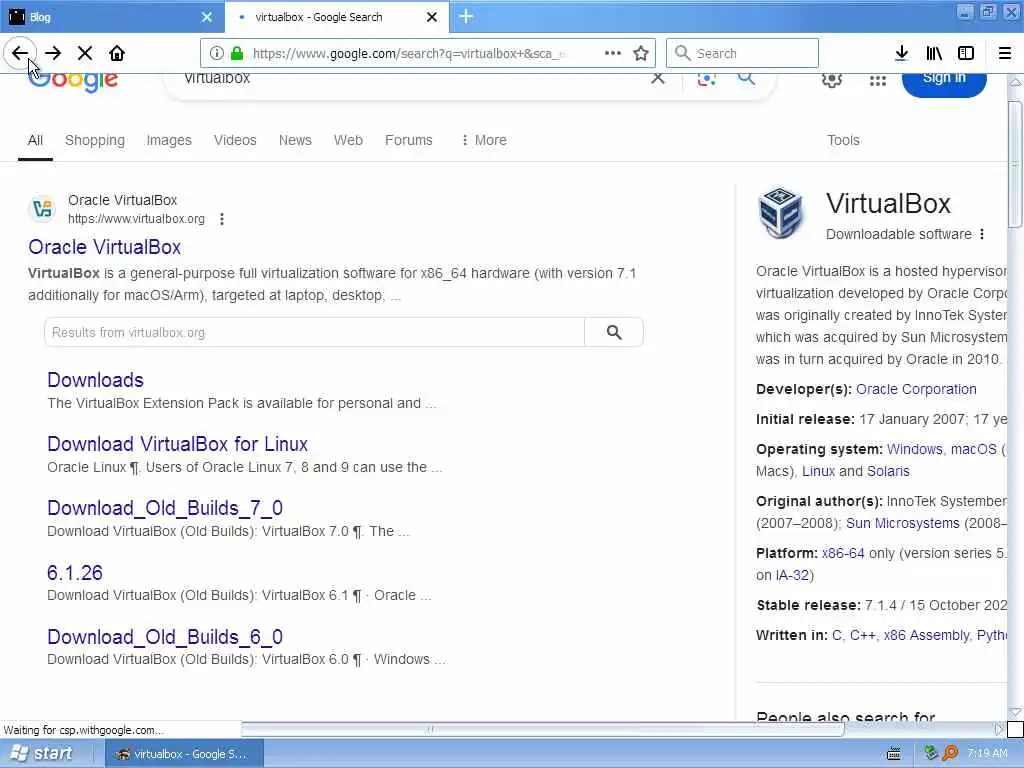Open a new tab with plus button

click(466, 17)
